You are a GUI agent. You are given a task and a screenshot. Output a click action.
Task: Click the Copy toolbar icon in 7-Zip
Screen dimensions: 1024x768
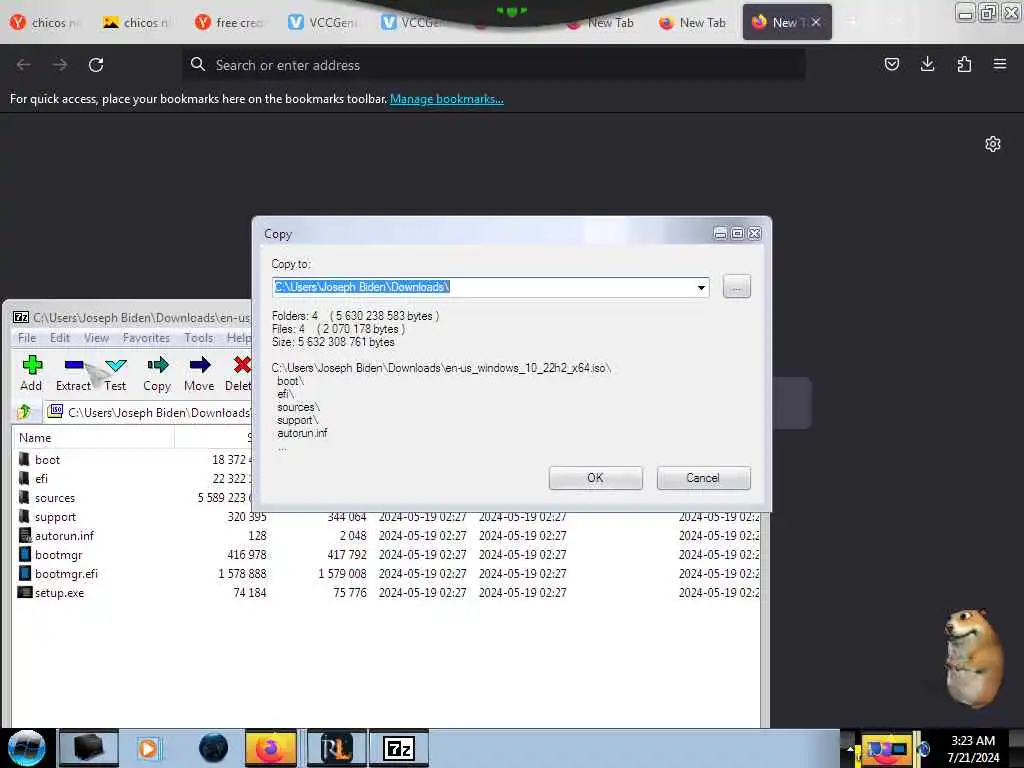point(157,365)
